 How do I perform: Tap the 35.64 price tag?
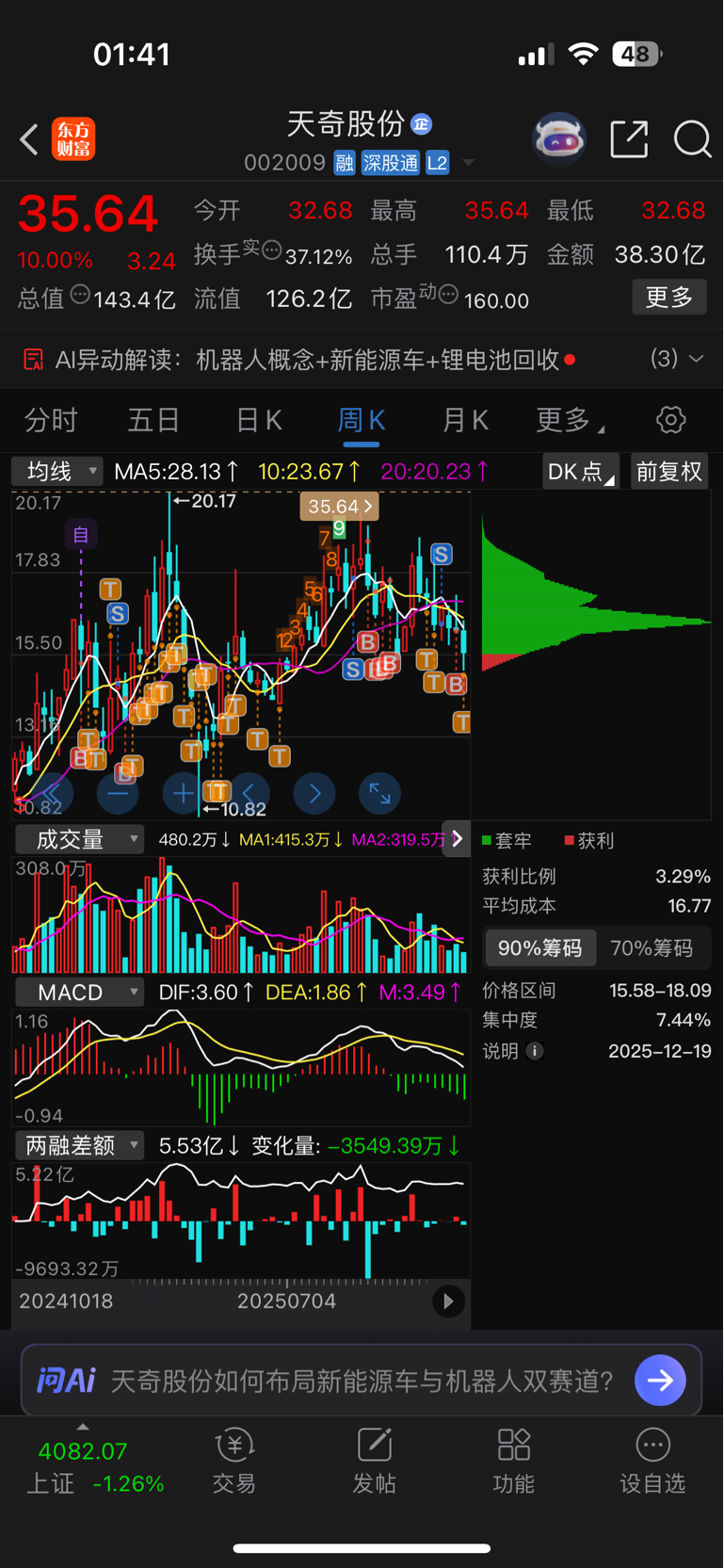tap(339, 507)
